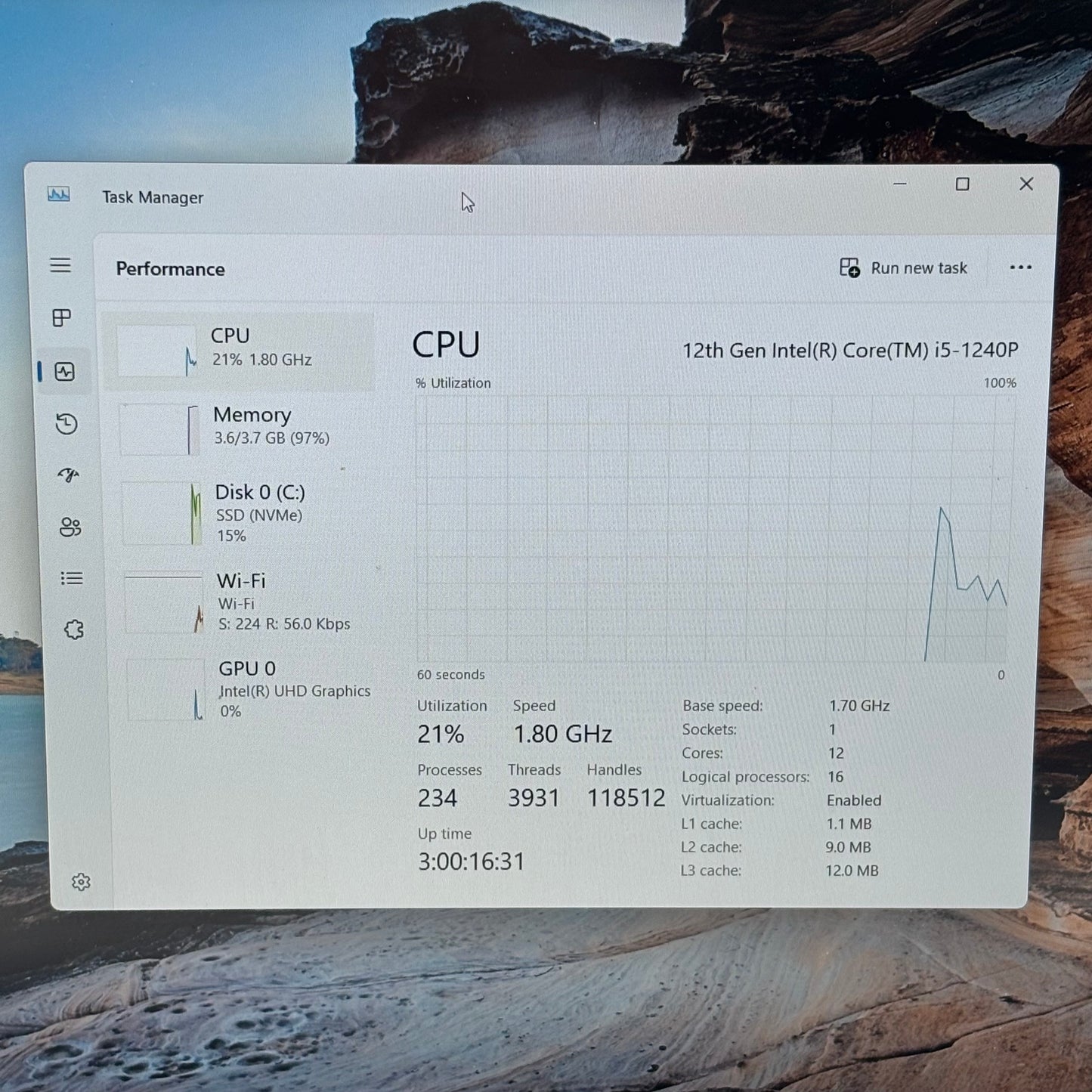Open Services puzzle-piece icon
The width and height of the screenshot is (1092, 1092).
click(74, 630)
